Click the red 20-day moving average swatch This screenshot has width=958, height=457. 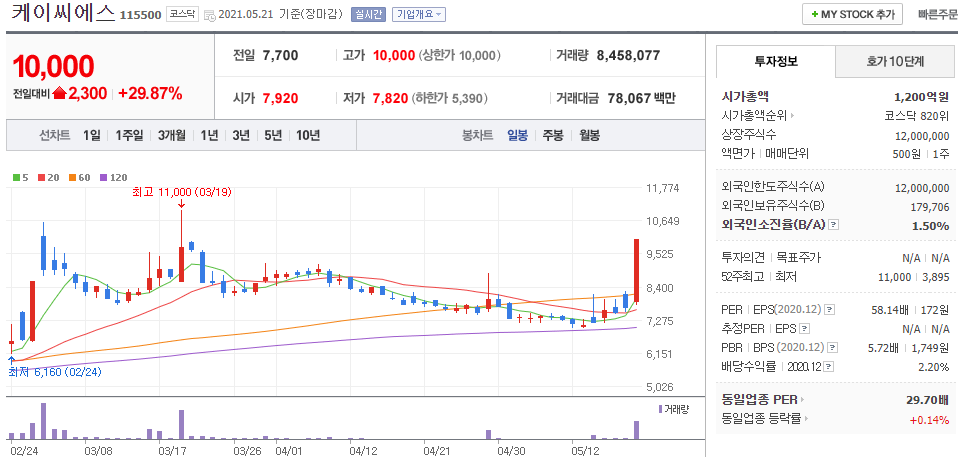(42, 178)
